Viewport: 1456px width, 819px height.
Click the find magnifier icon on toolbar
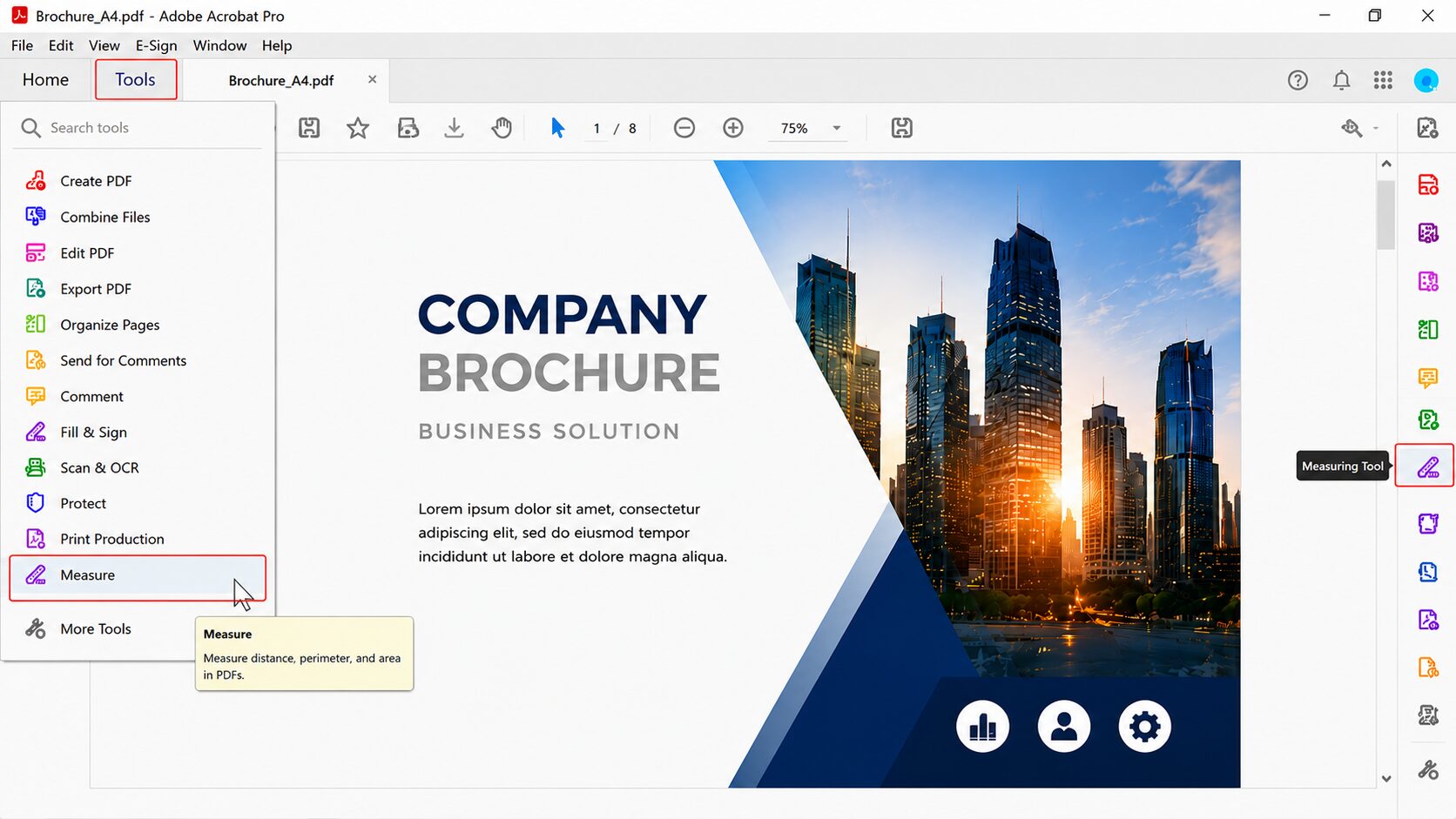tap(1352, 128)
